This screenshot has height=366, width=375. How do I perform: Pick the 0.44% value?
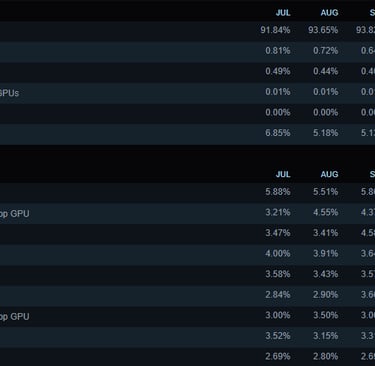(x=325, y=71)
